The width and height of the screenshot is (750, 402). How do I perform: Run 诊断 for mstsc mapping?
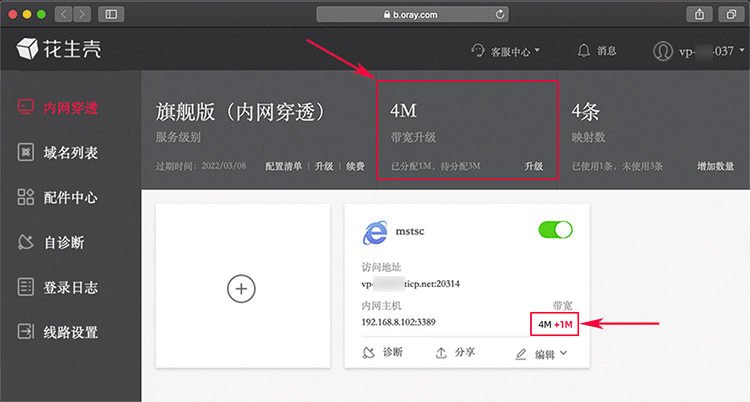(383, 353)
